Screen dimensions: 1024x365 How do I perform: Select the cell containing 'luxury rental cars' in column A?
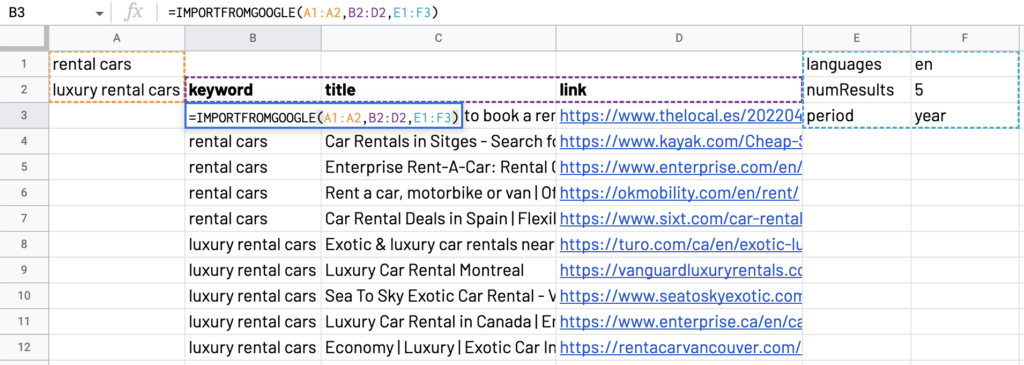pos(117,90)
